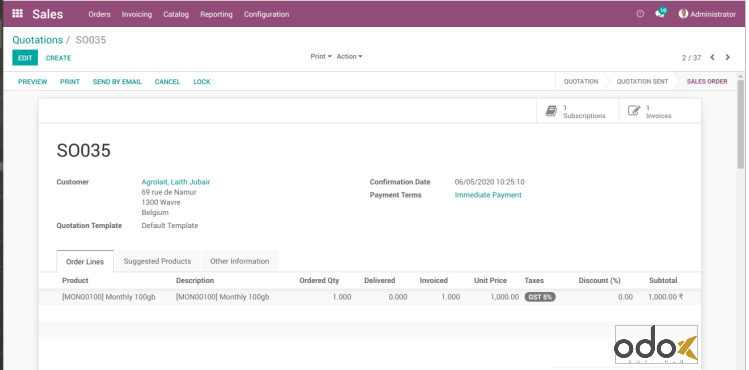Click the Subtotal column header

pyautogui.click(x=663, y=280)
